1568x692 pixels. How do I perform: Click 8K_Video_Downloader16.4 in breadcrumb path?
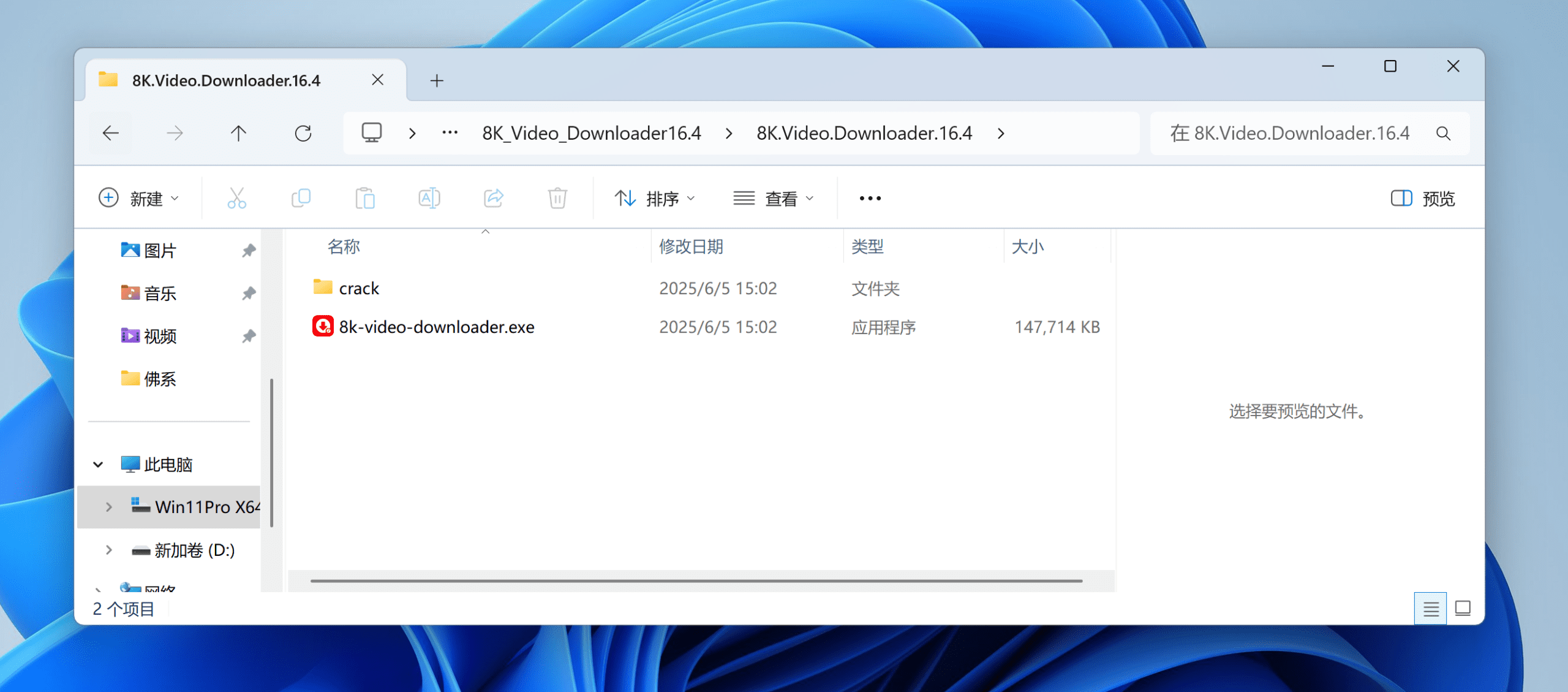(x=591, y=133)
